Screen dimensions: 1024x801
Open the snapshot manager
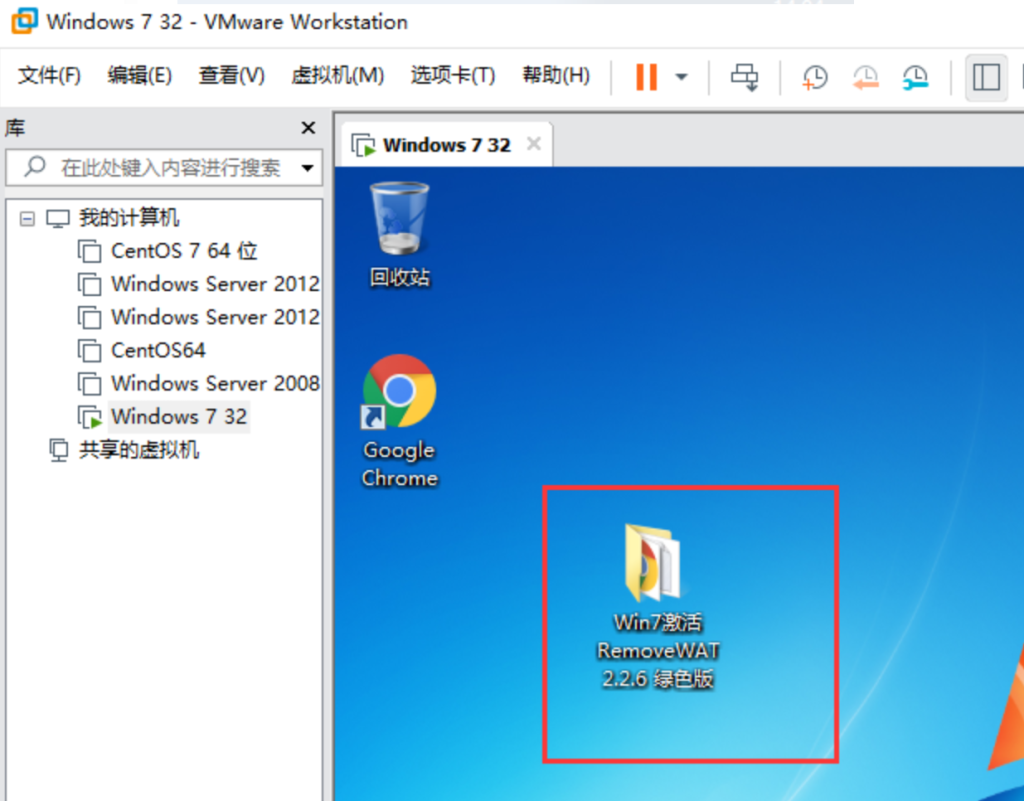tap(916, 78)
